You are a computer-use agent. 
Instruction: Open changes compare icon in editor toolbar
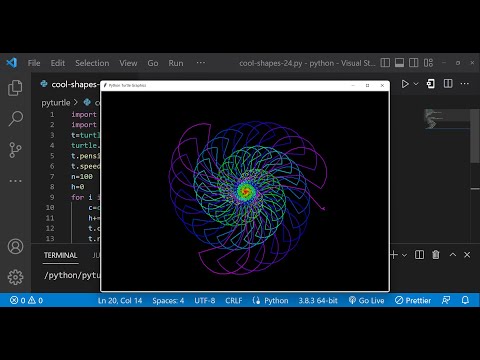coord(431,84)
